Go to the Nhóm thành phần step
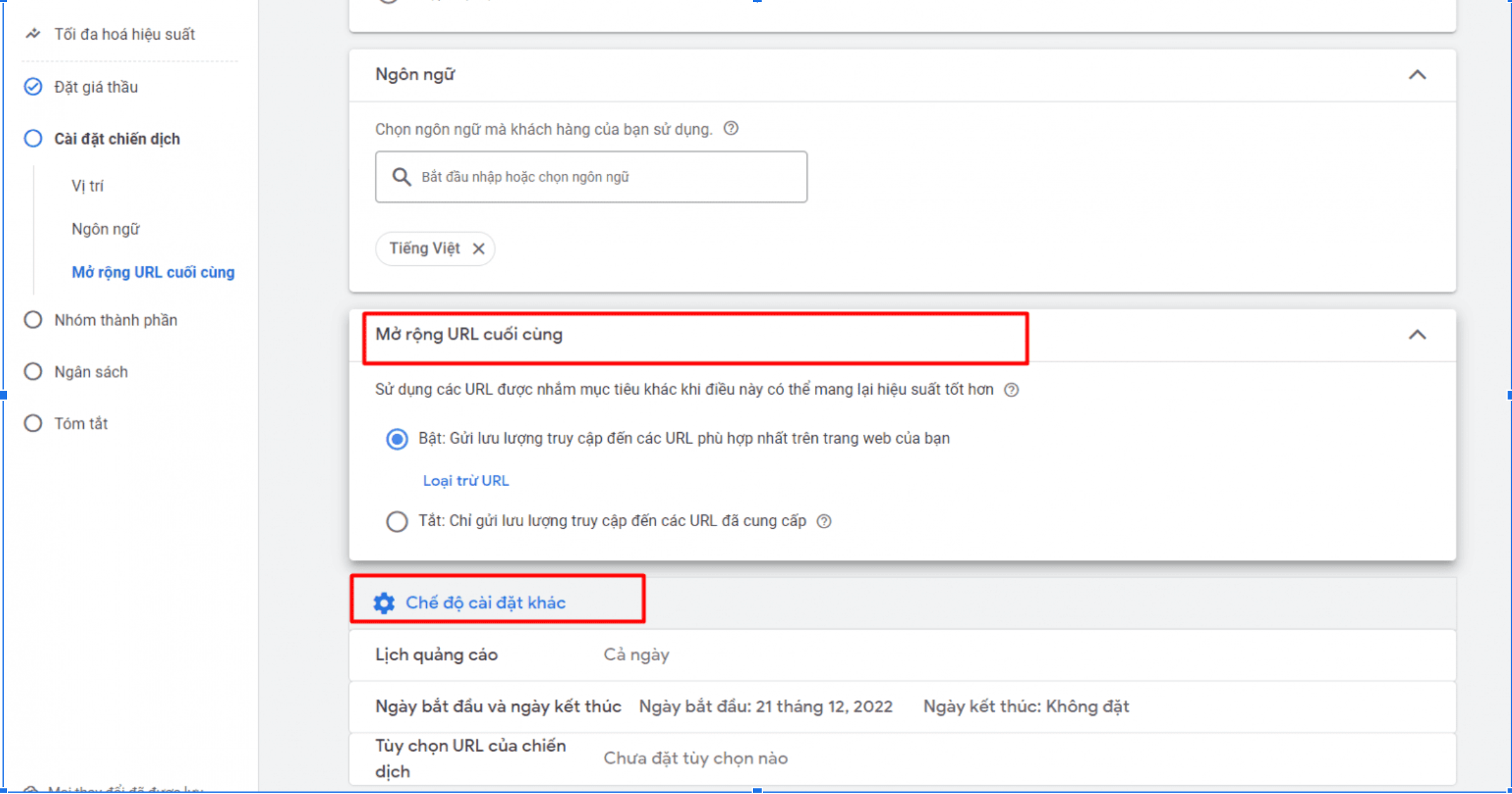This screenshot has height=794, width=1512. (116, 320)
